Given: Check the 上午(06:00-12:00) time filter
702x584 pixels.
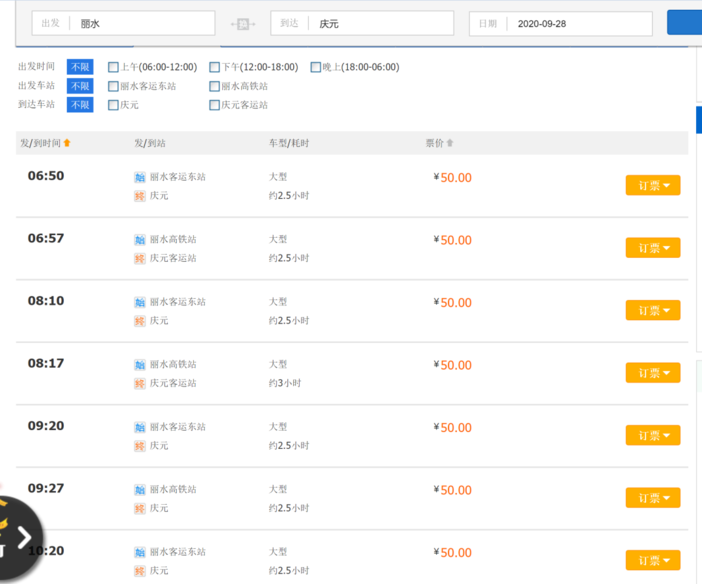Looking at the screenshot, I should pyautogui.click(x=113, y=67).
